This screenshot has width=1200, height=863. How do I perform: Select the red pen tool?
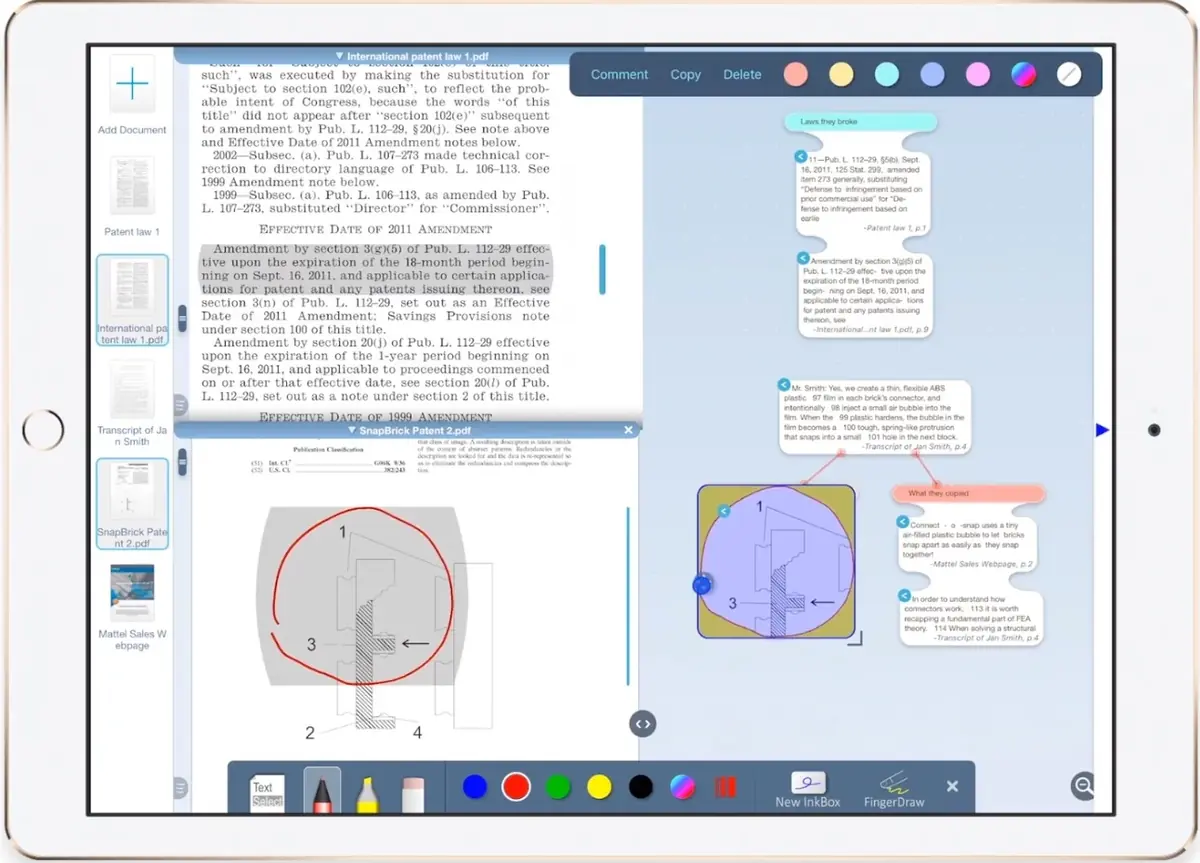click(322, 790)
